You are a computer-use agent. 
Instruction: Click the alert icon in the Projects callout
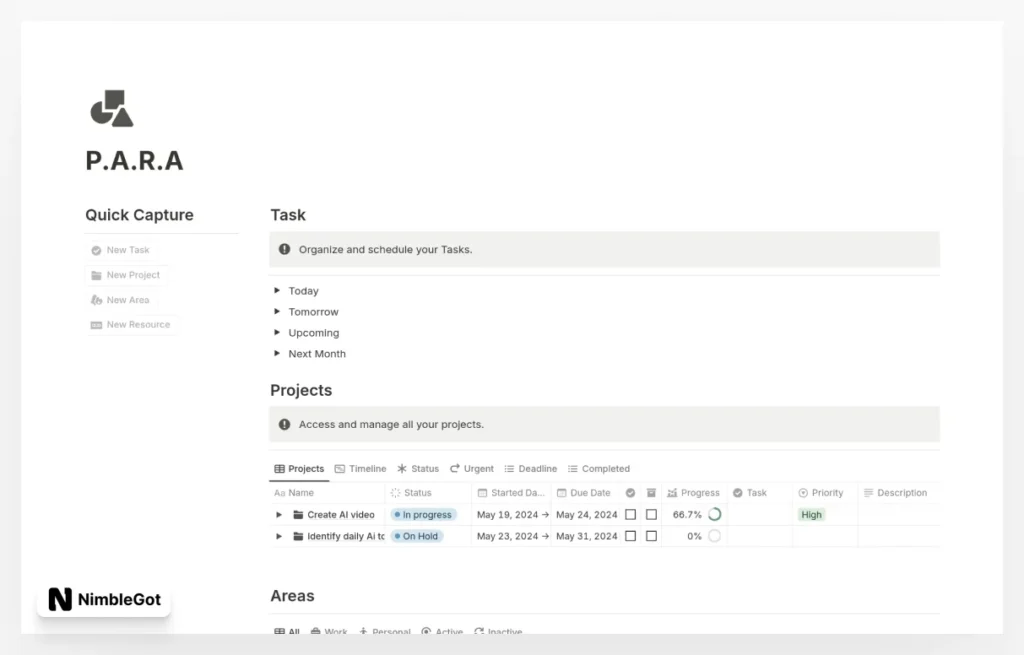coord(285,424)
